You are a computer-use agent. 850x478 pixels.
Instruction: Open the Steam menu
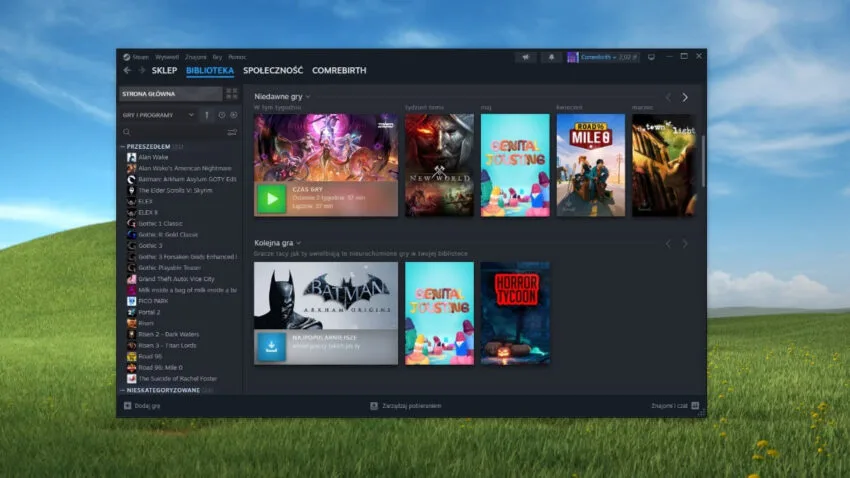tap(140, 57)
